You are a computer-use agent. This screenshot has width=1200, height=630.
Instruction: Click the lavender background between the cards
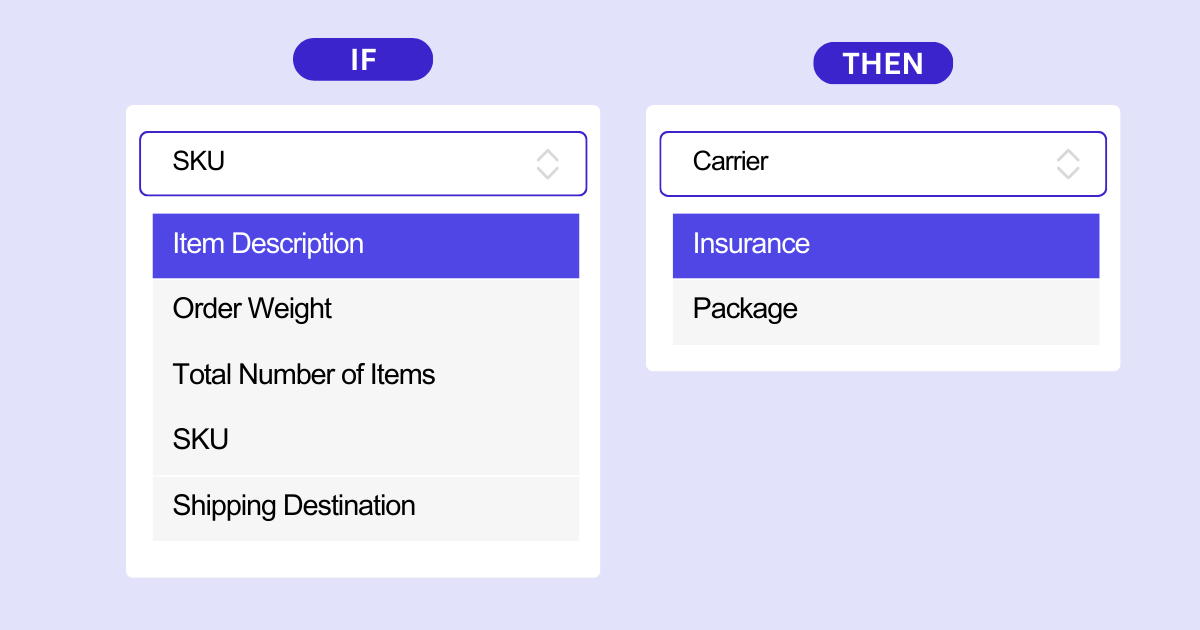tap(623, 340)
